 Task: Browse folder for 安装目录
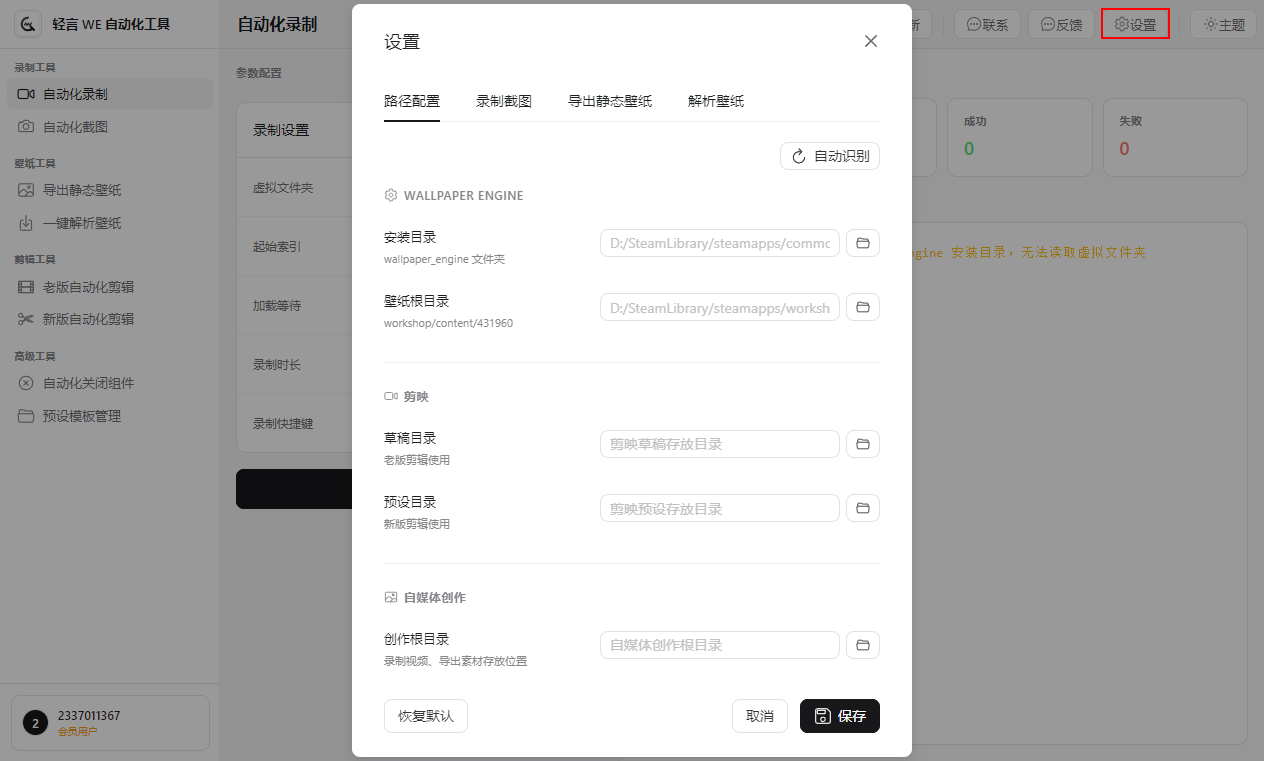coord(863,243)
